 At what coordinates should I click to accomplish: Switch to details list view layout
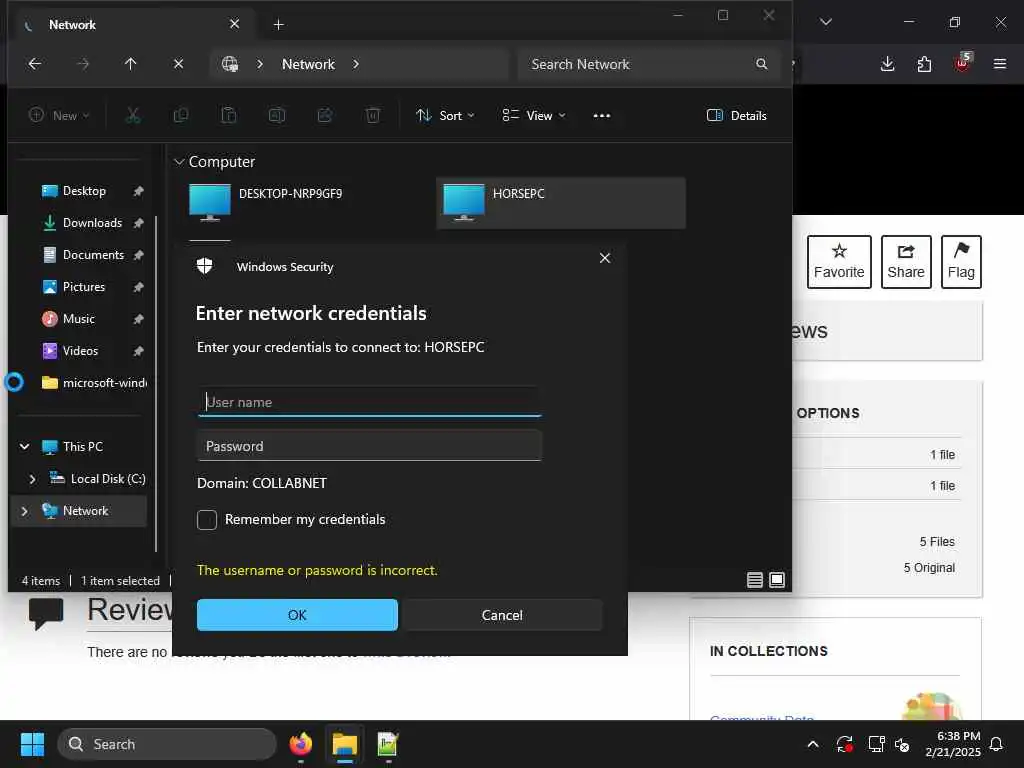755,580
